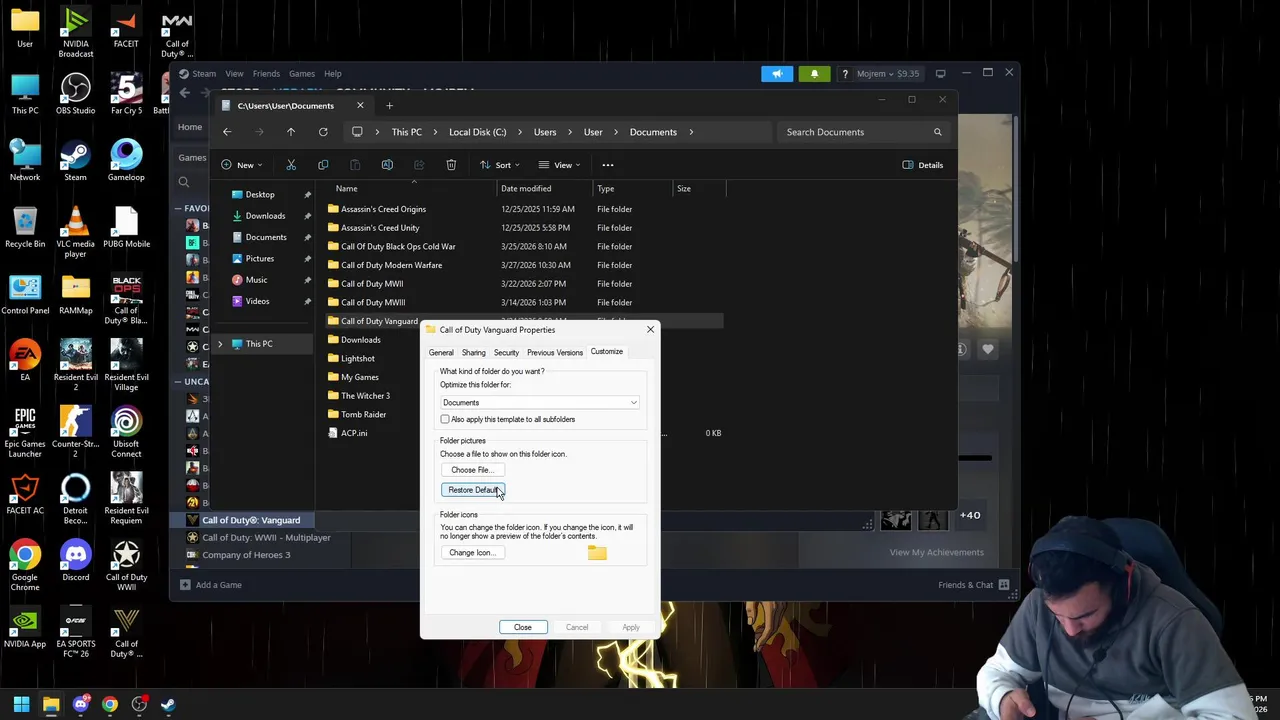Open the FACEIT AC desktop icon

(x=25, y=494)
